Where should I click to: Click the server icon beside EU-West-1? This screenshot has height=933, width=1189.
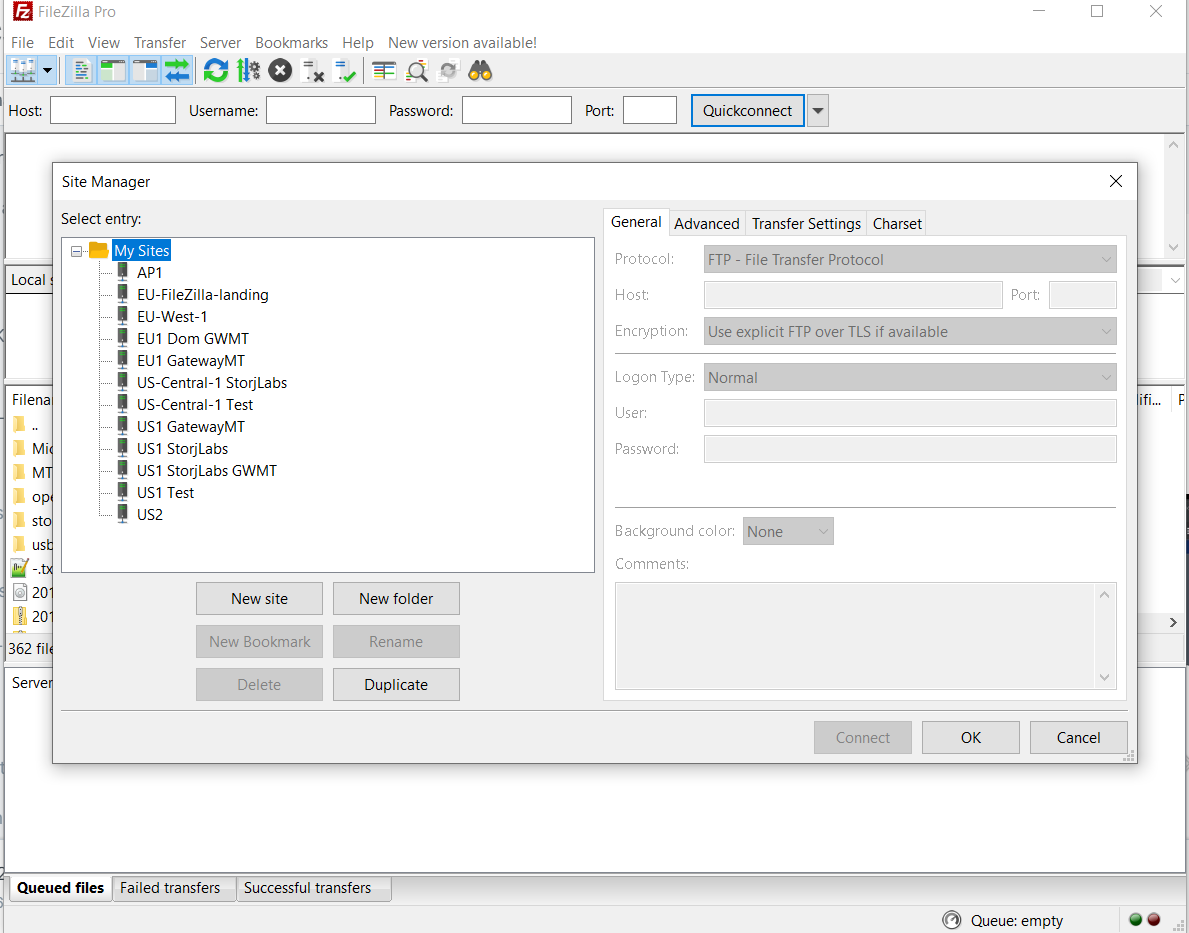122,316
